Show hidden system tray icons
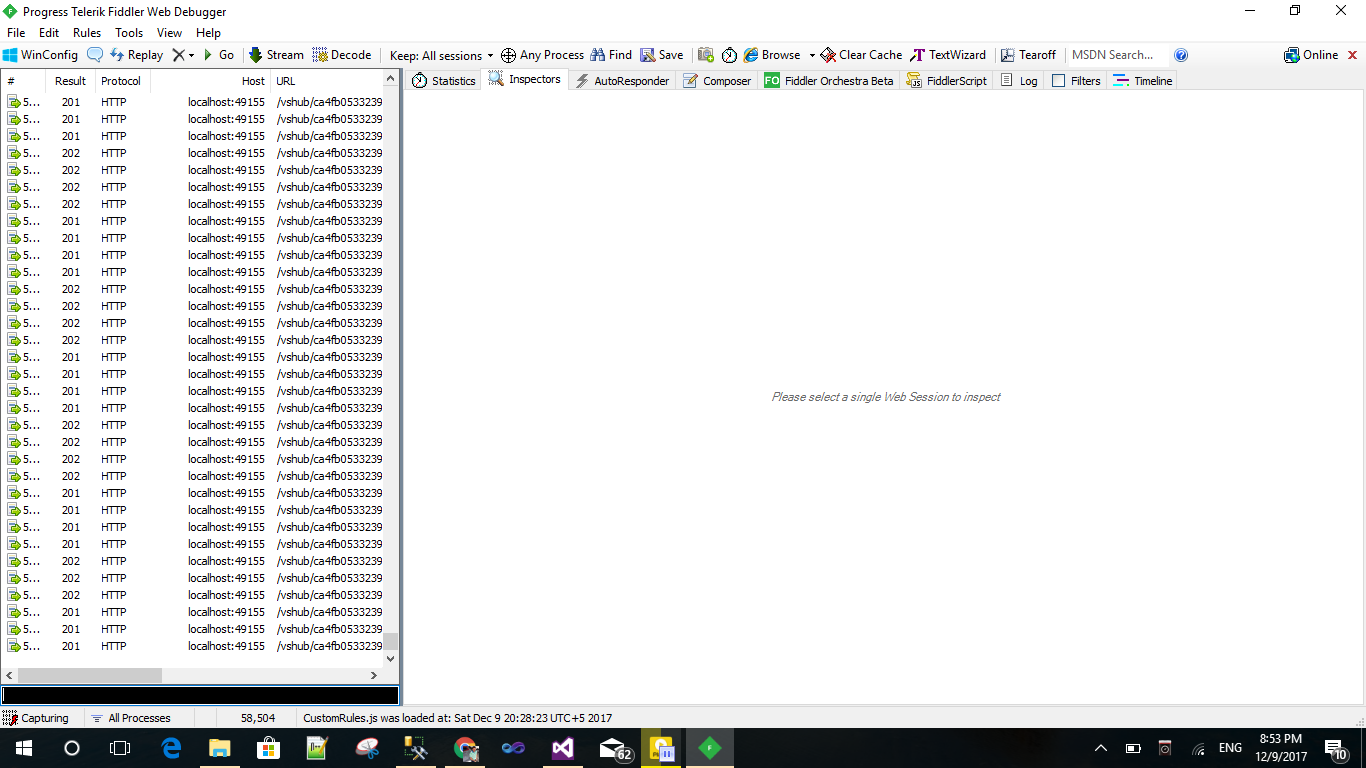The image size is (1366, 768). [x=1101, y=748]
